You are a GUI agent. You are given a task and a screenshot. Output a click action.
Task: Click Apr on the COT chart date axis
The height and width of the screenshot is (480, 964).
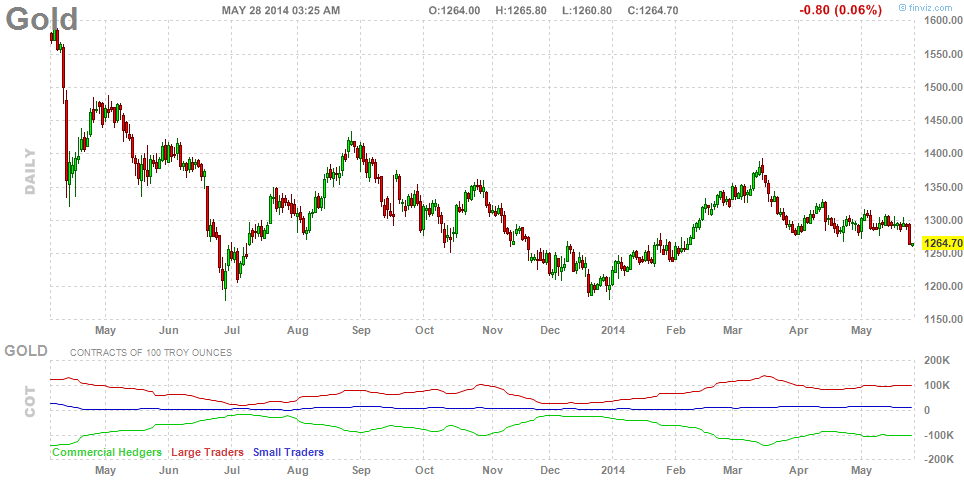799,471
